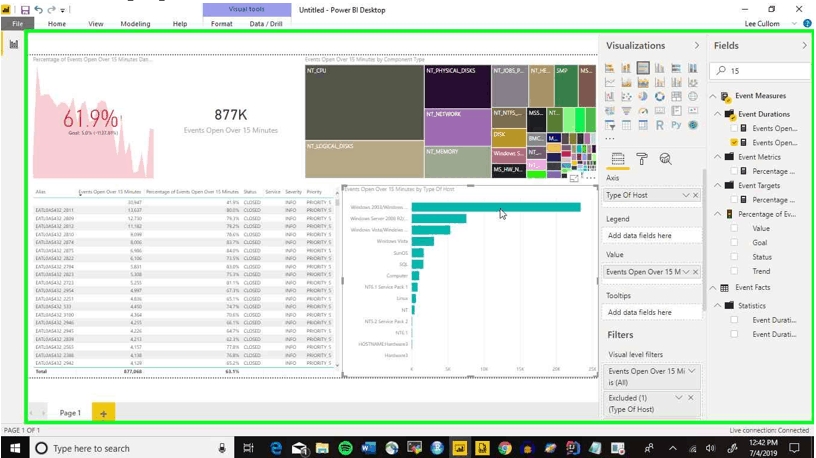Image resolution: width=816 pixels, height=458 pixels.
Task: Check the Value field checkbox
Action: [734, 228]
